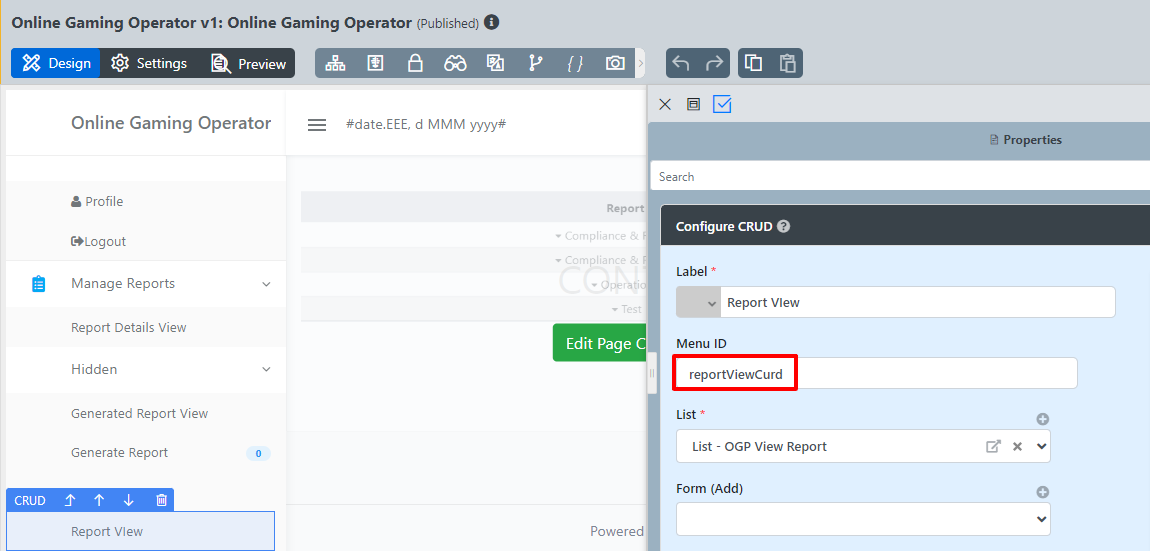Select Report Details View menu link
Image resolution: width=1150 pixels, height=551 pixels.
click(x=129, y=328)
